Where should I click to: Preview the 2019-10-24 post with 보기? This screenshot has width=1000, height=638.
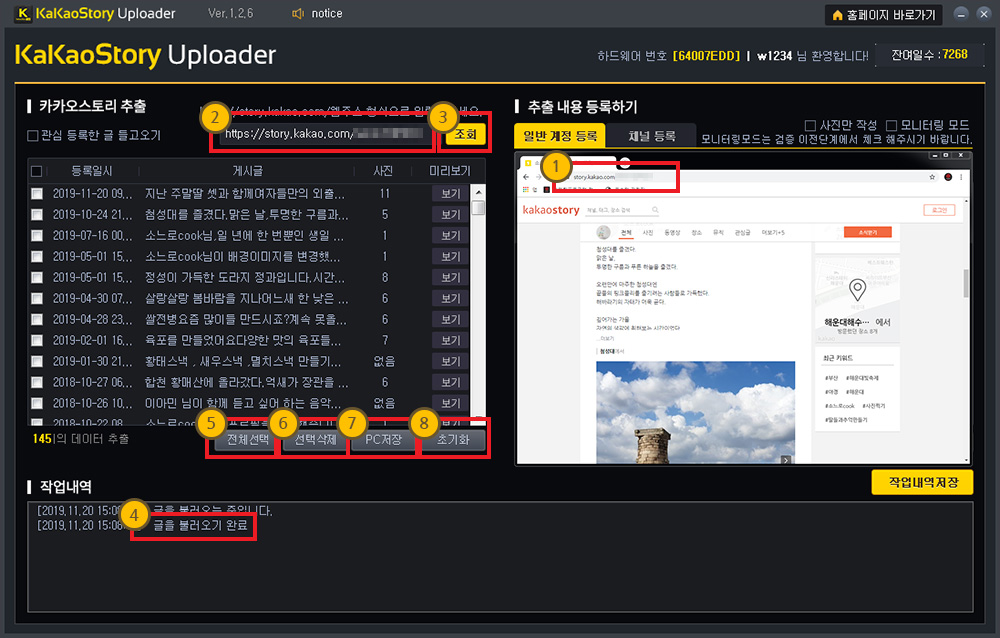tap(451, 214)
